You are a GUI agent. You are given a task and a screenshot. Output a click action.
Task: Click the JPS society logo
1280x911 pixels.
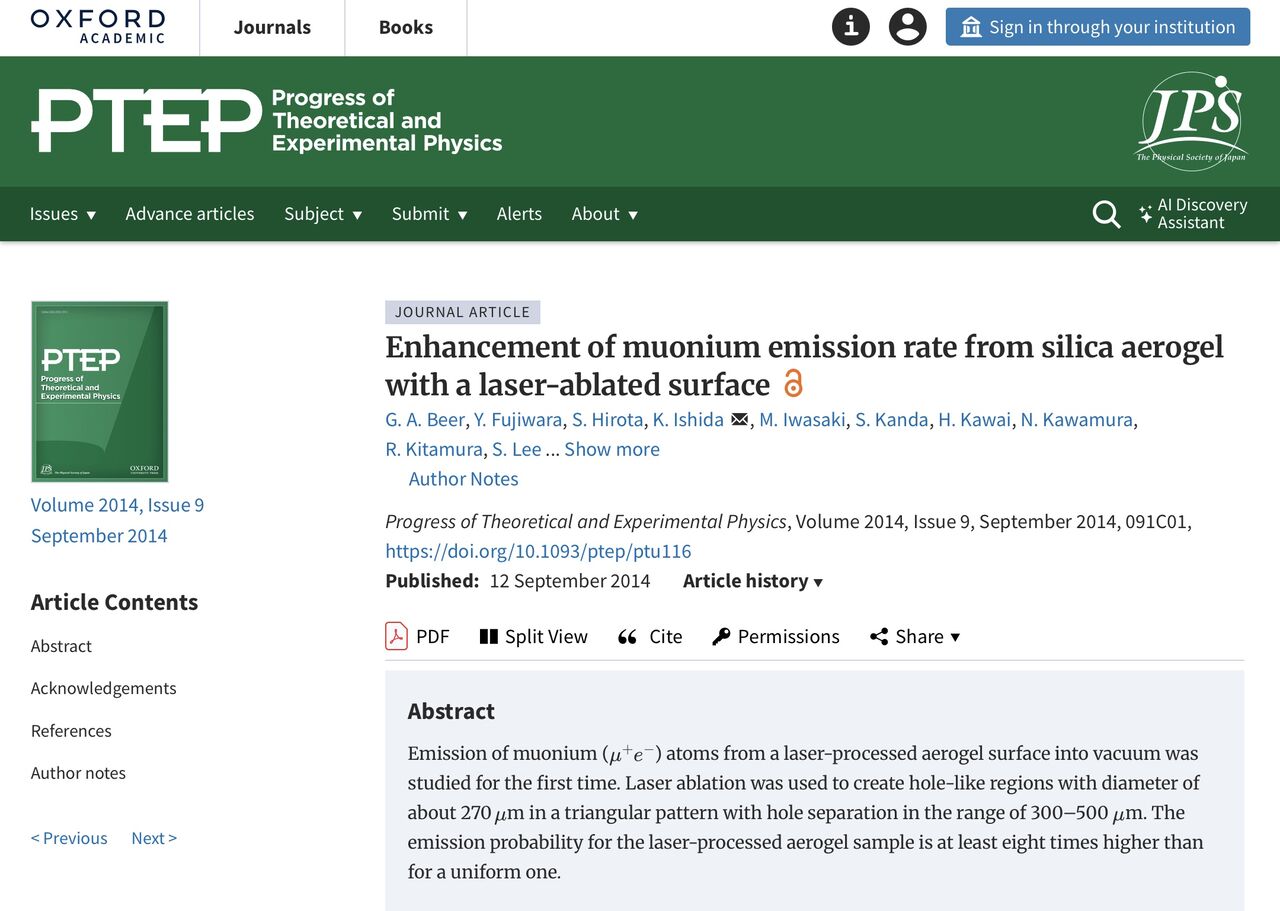(1191, 121)
